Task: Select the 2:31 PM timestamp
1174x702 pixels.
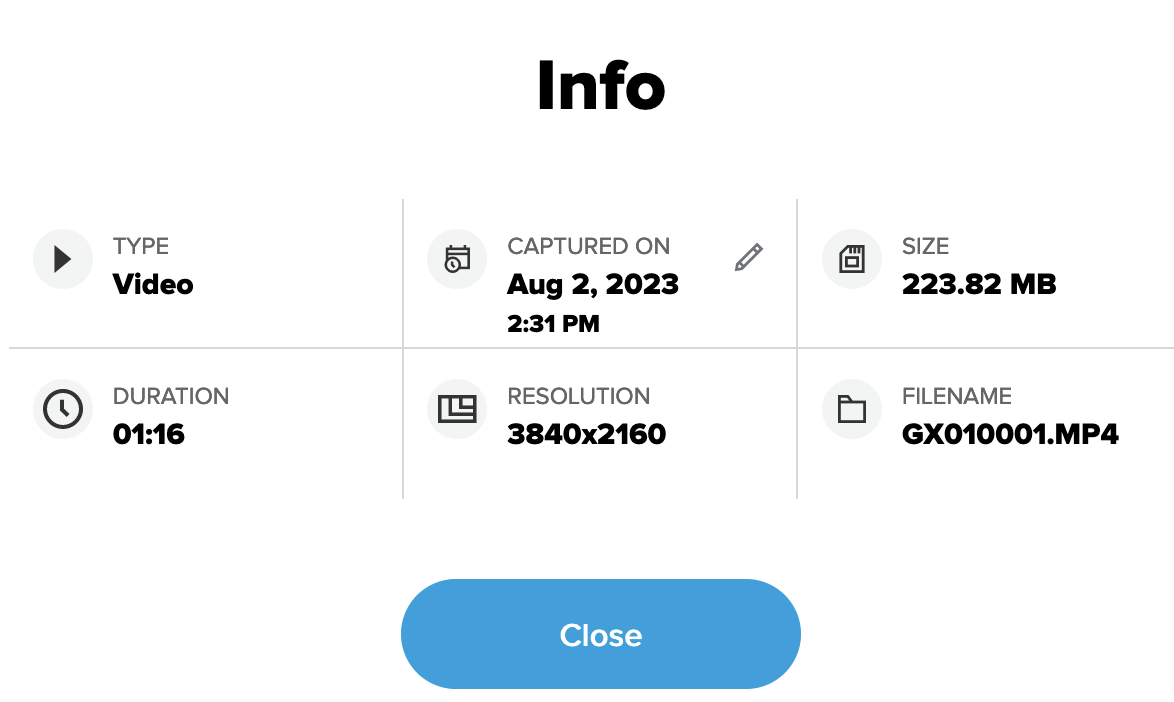Action: [x=553, y=323]
